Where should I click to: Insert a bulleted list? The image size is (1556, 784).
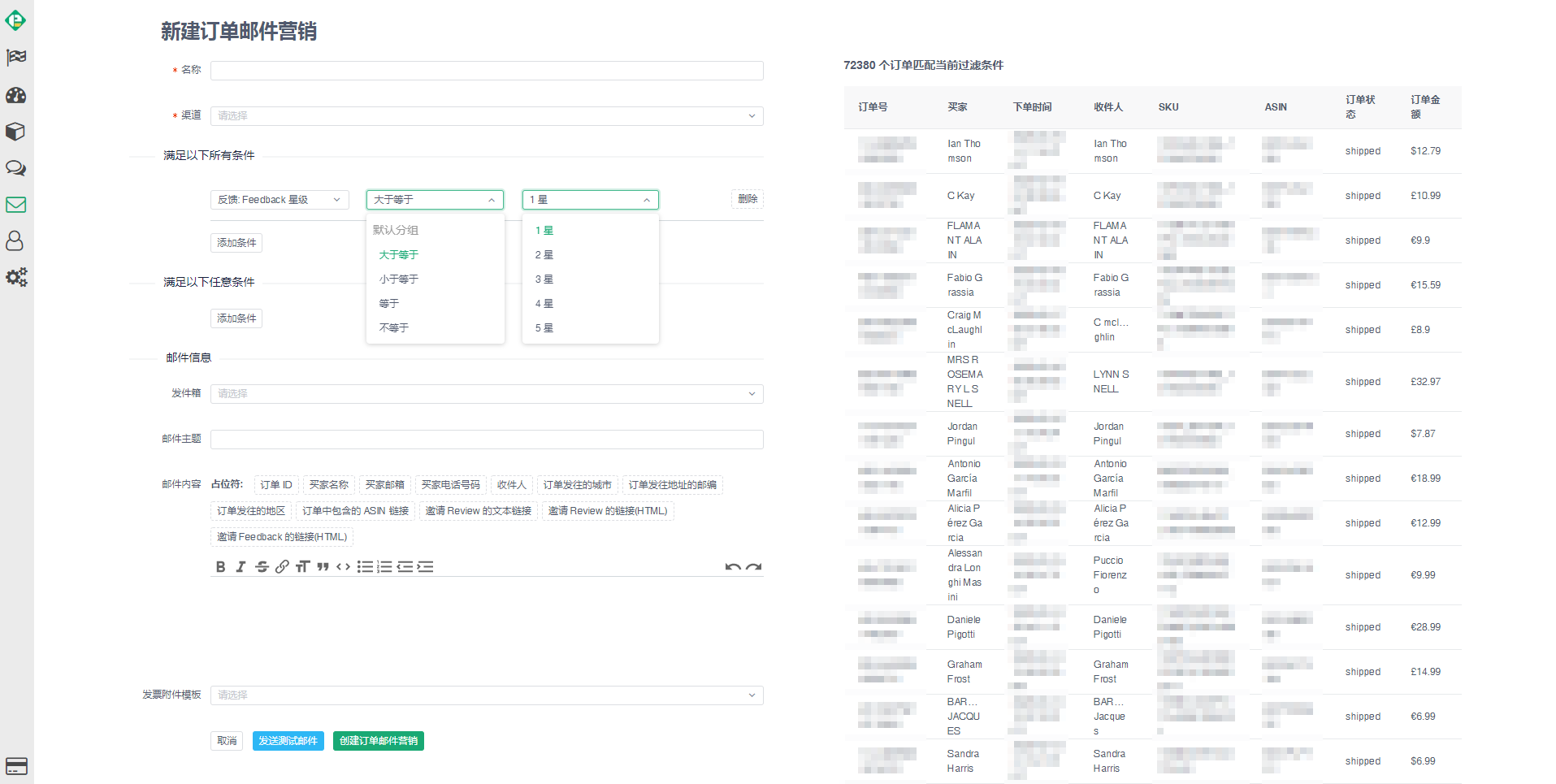click(365, 567)
